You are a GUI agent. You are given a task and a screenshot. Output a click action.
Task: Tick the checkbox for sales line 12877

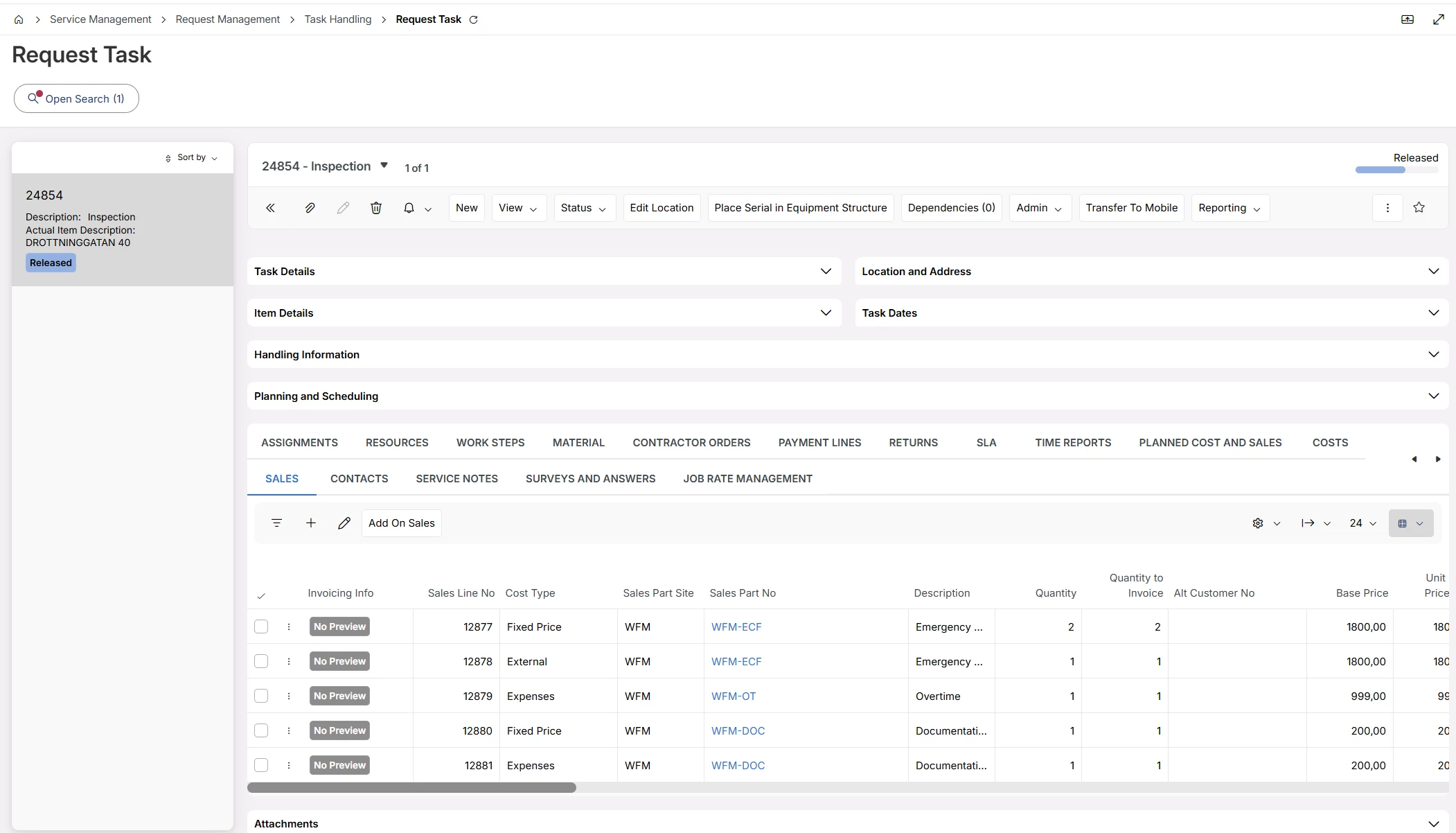261,626
